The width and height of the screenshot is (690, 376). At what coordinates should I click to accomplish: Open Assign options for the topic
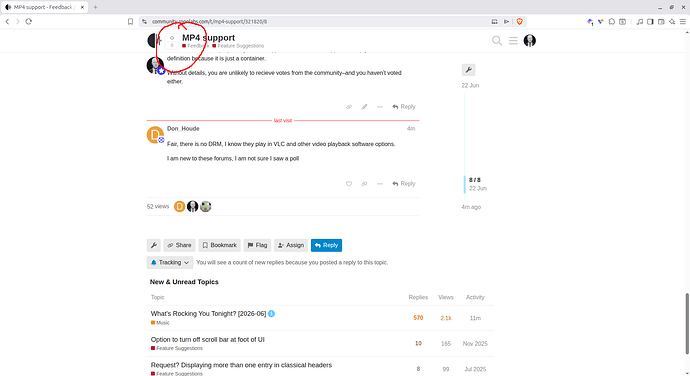tap(291, 245)
